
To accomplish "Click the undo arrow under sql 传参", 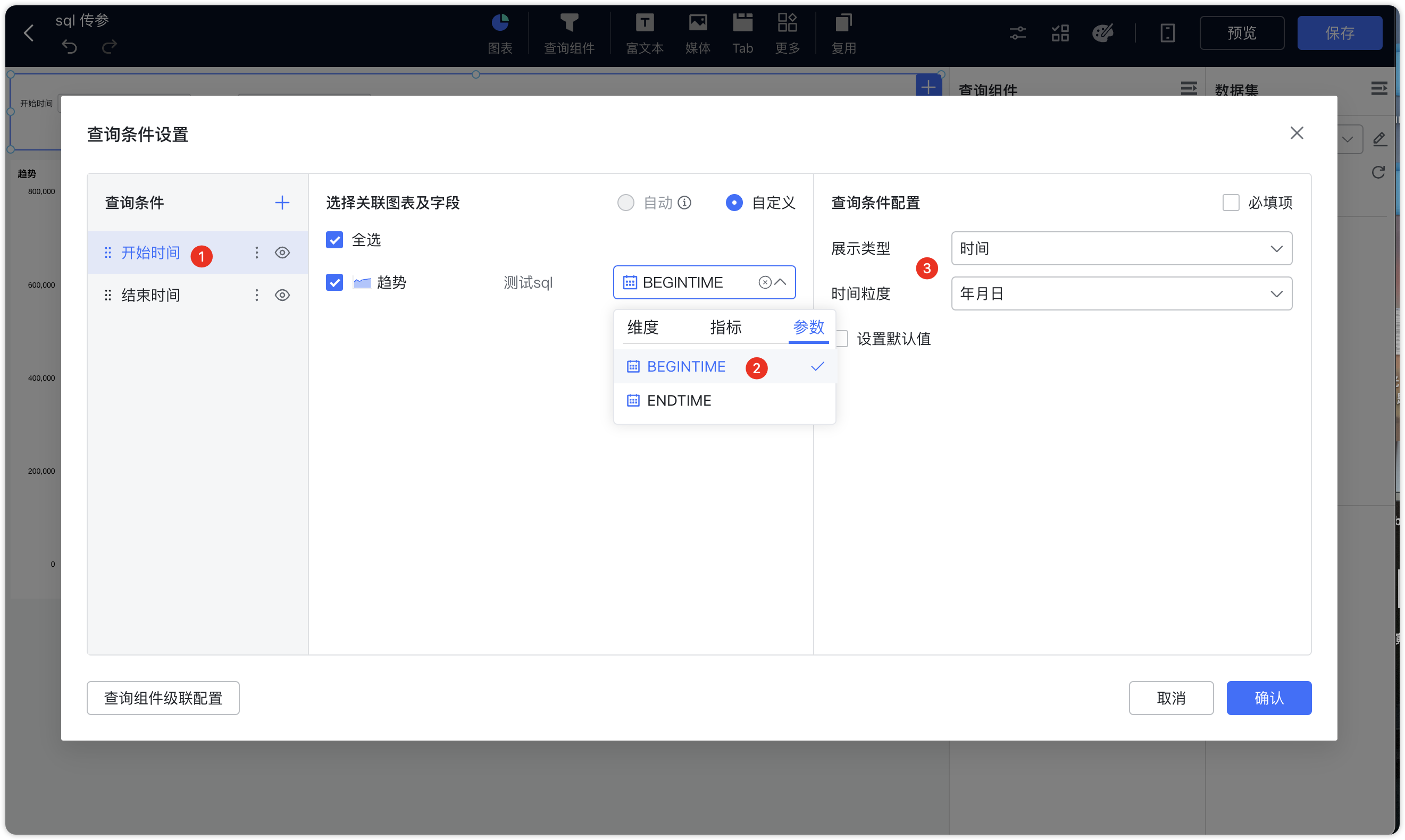I will pos(69,47).
